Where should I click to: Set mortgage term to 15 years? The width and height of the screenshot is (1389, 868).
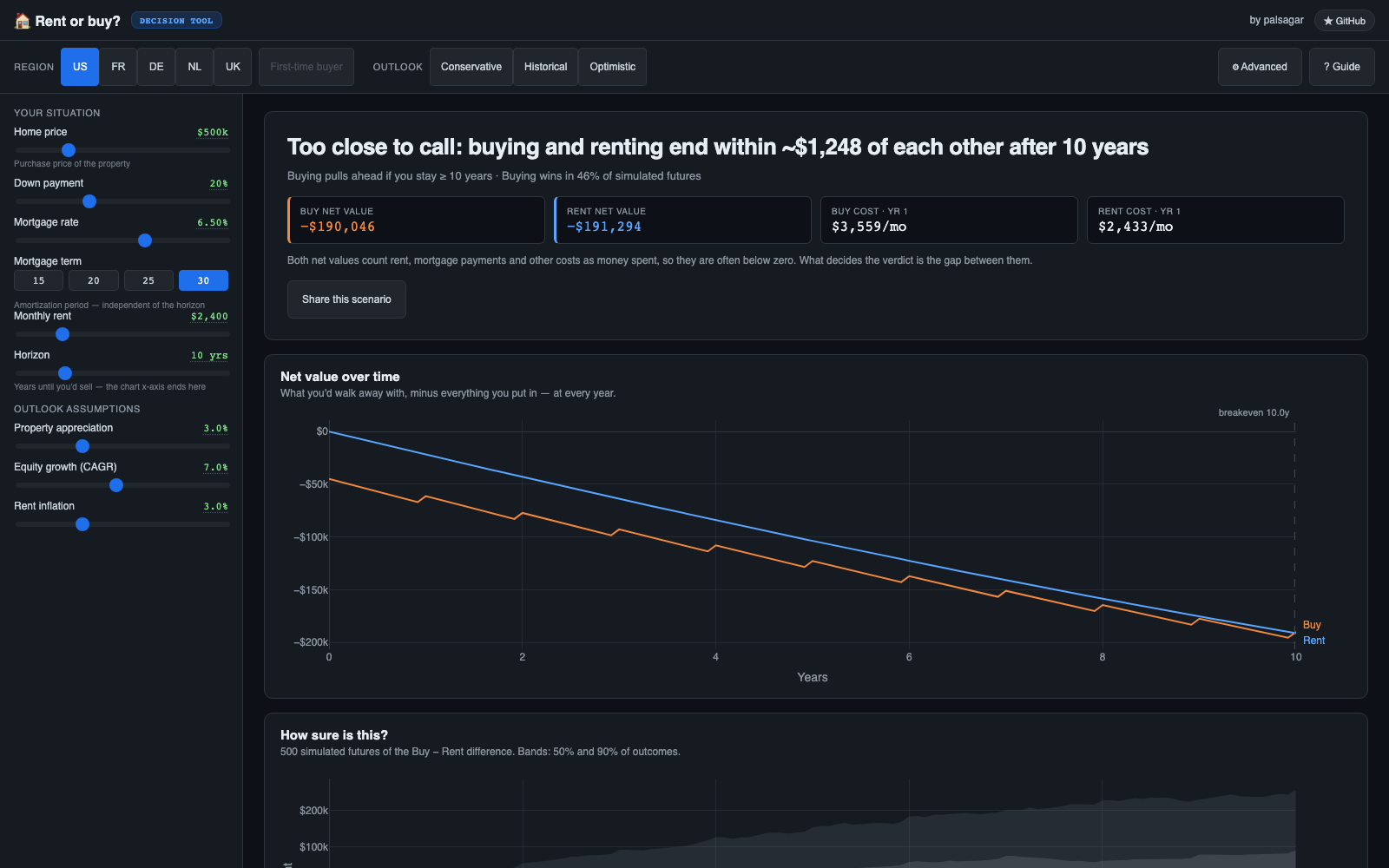(x=38, y=280)
